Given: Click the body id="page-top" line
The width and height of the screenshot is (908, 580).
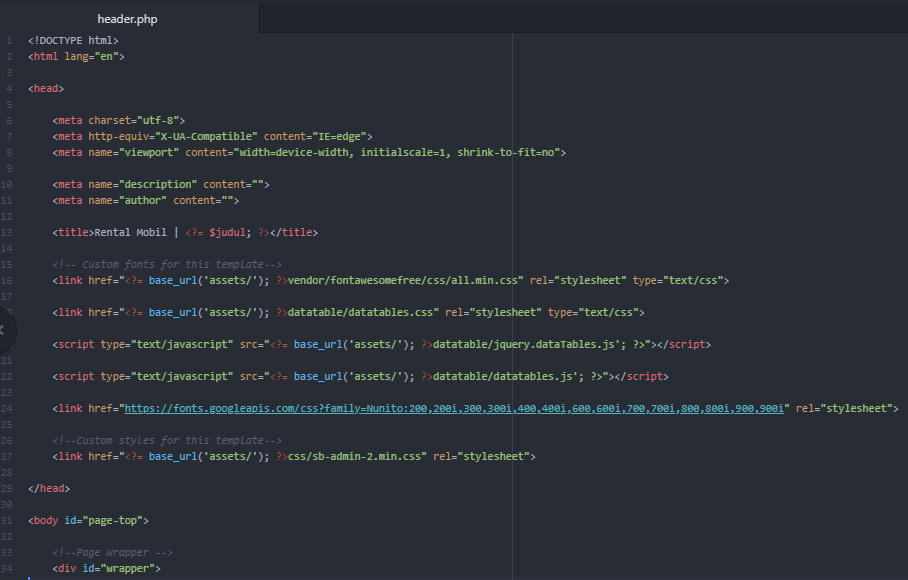Looking at the screenshot, I should point(88,520).
